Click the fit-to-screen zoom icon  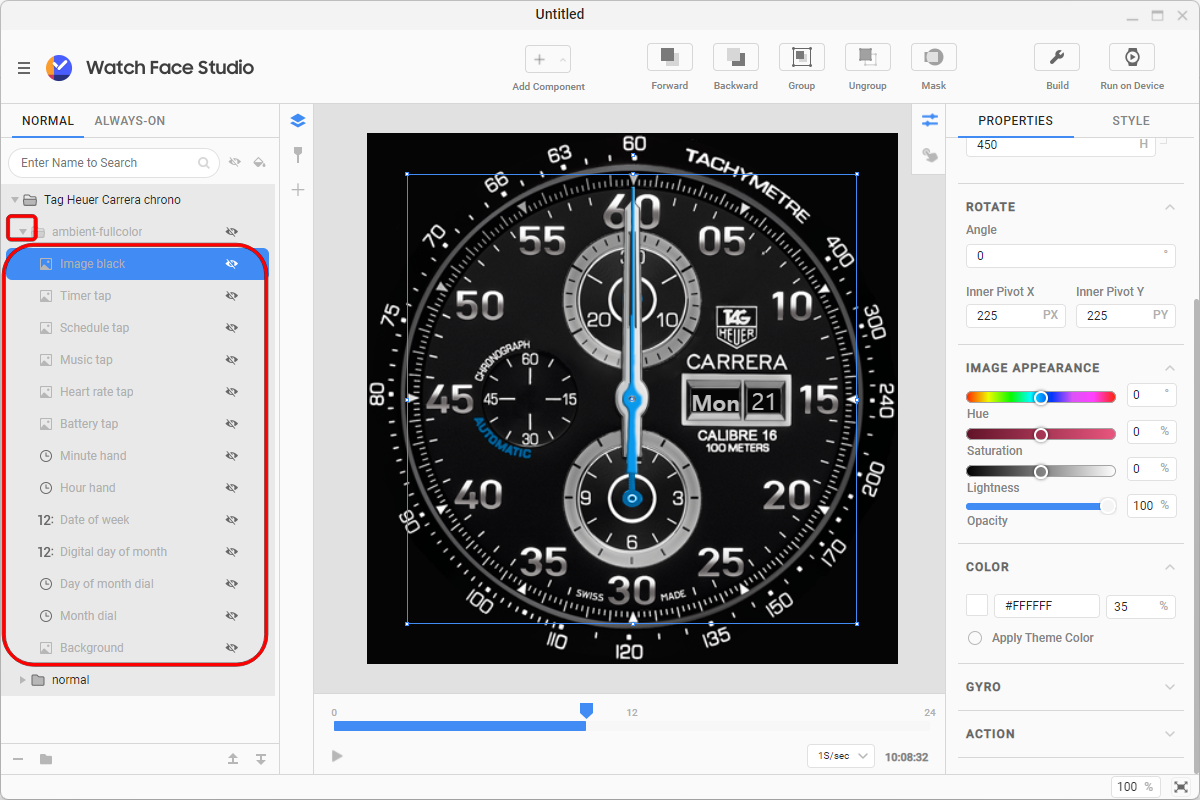1181,787
